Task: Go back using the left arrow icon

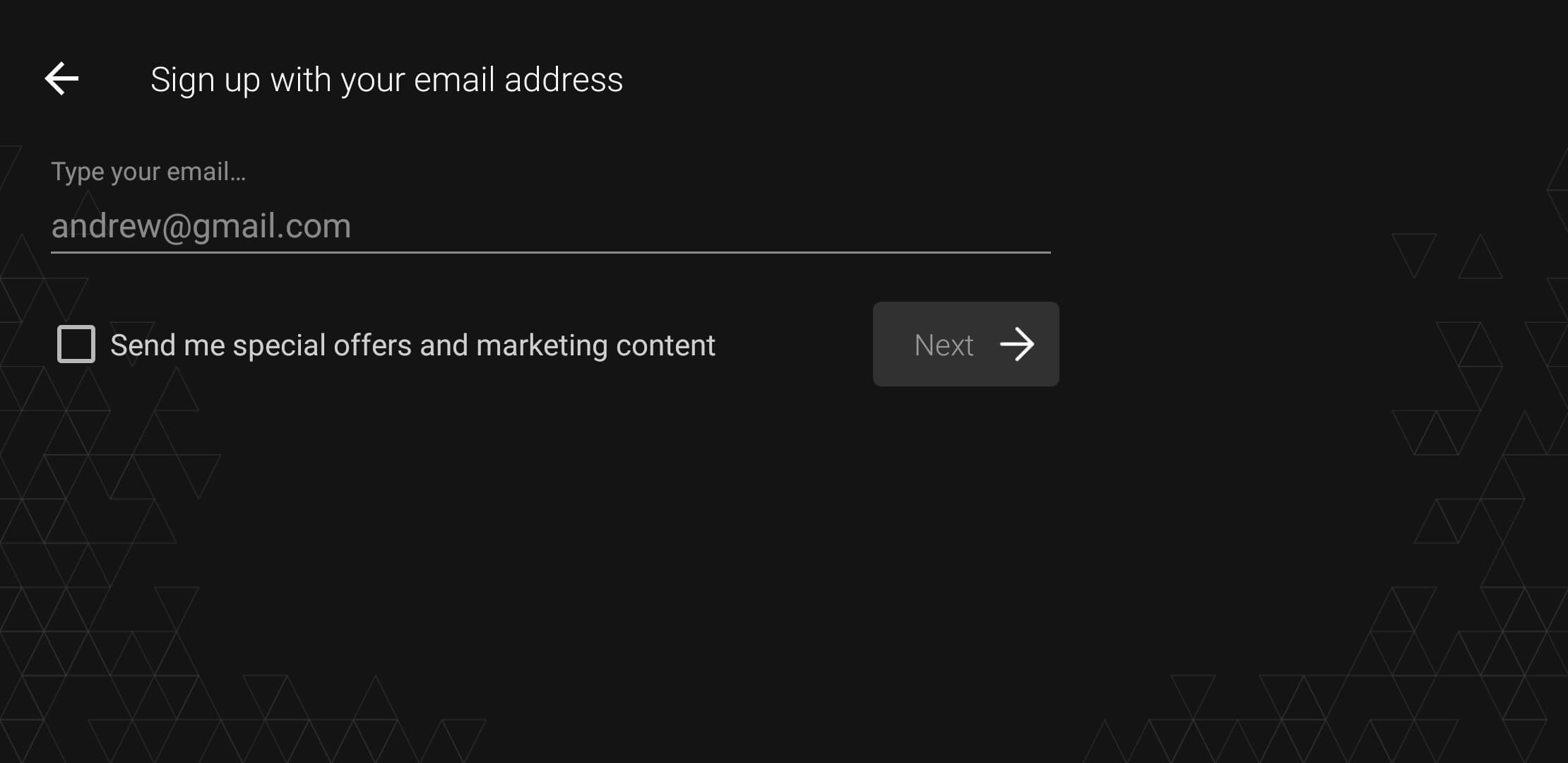Action: click(61, 78)
